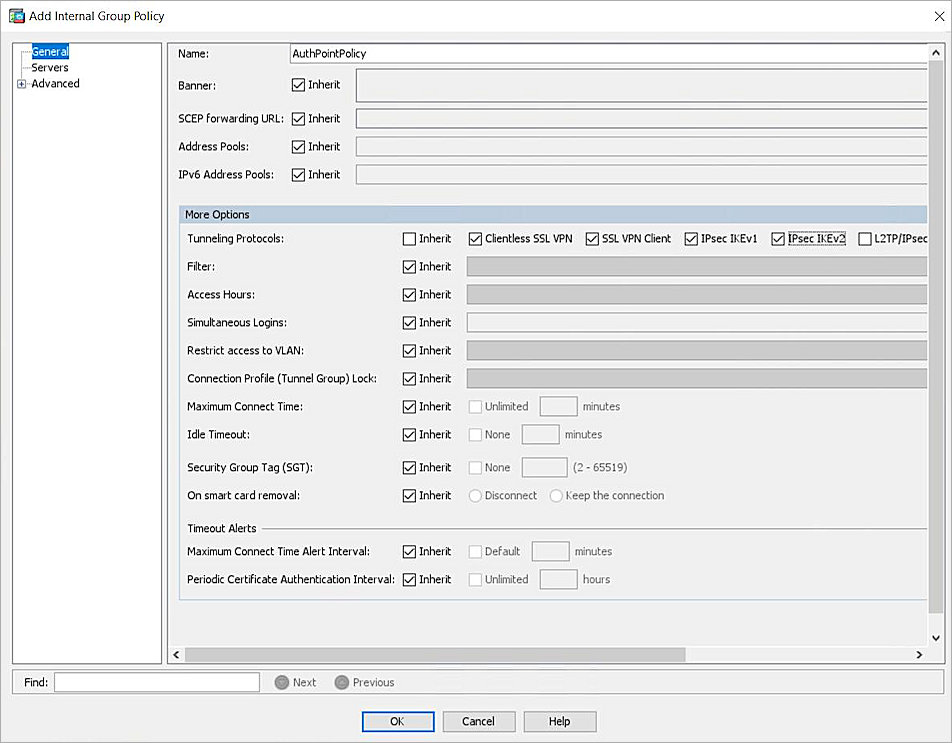Viewport: 952px width, 743px height.
Task: Select the Disconnect radio button
Action: click(x=475, y=495)
